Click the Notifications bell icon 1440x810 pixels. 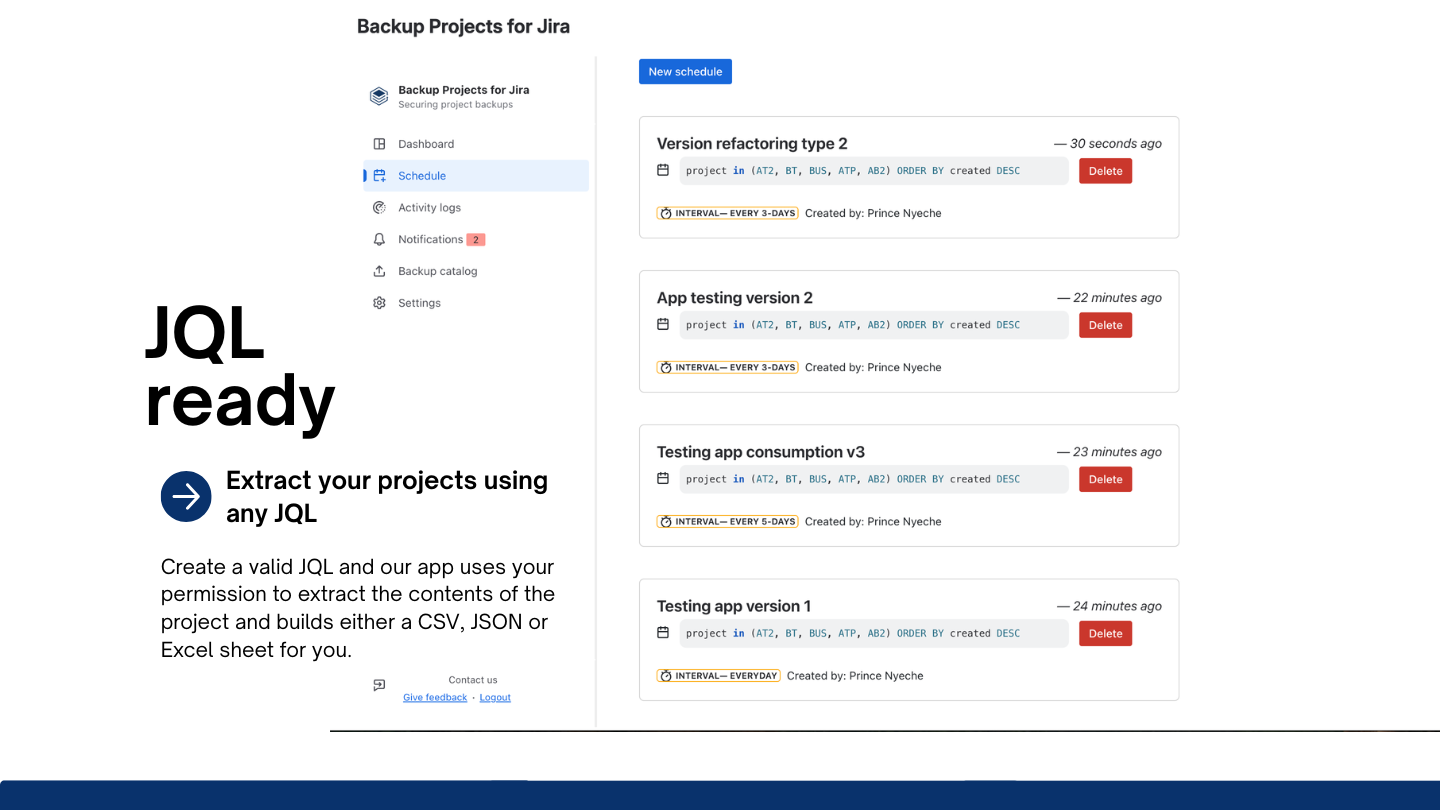(379, 240)
